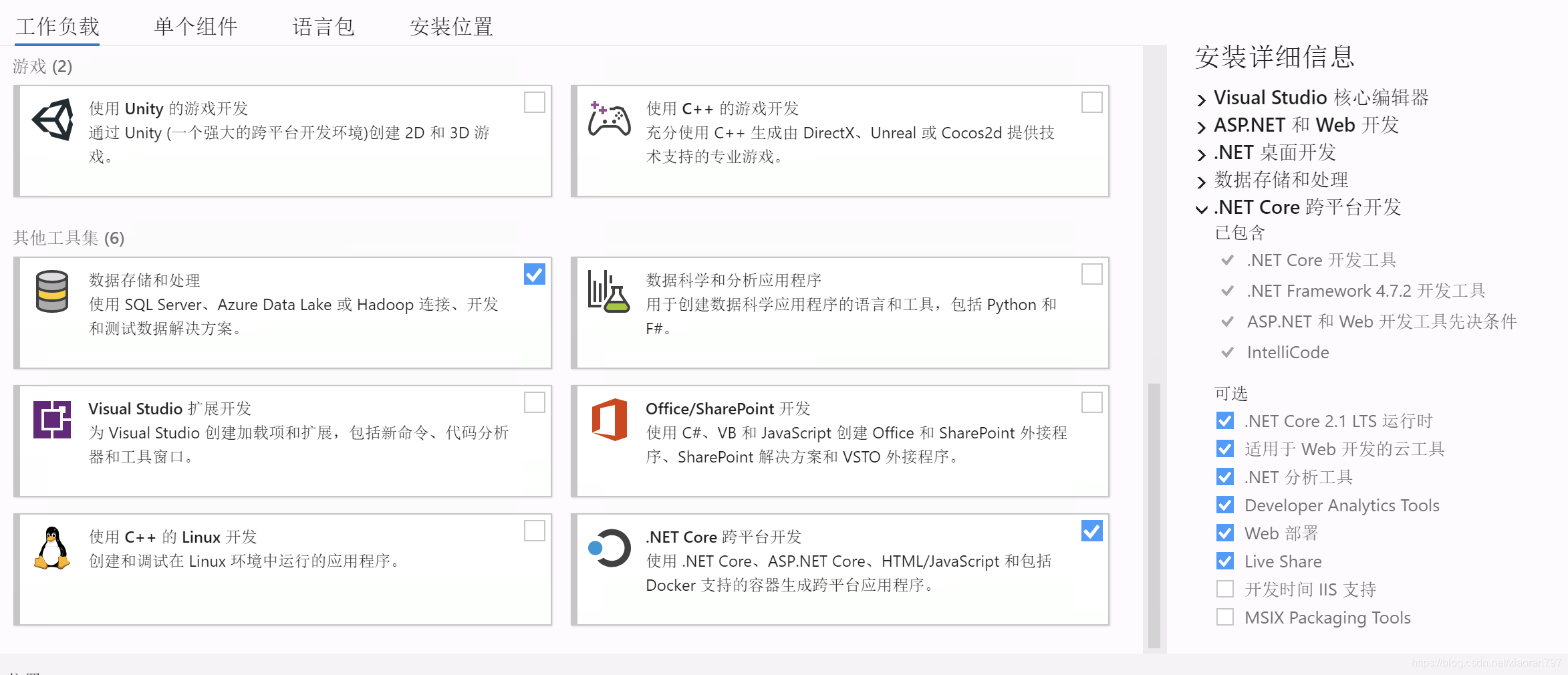The height and width of the screenshot is (675, 1568).
Task: Click the checkmark beside ASP.NET 和 Web 开发工具先决条件
Action: click(1227, 321)
